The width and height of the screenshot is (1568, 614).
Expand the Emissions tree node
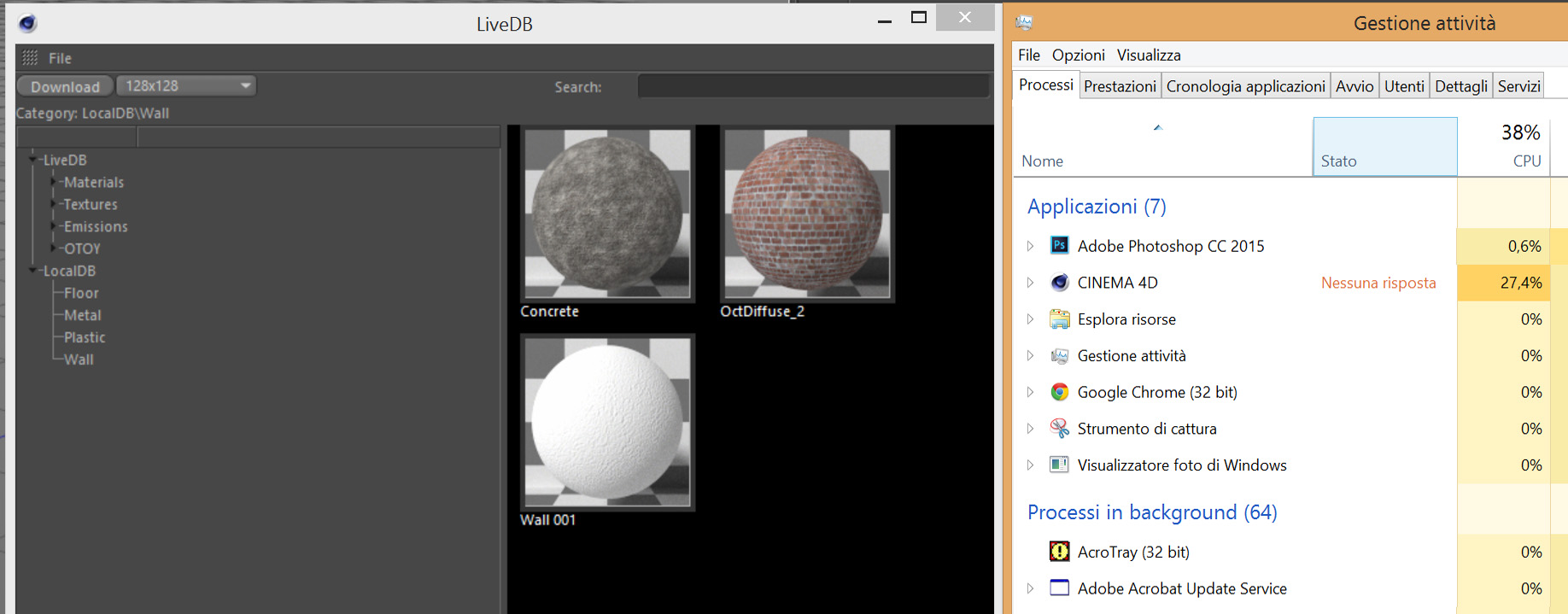[x=54, y=225]
